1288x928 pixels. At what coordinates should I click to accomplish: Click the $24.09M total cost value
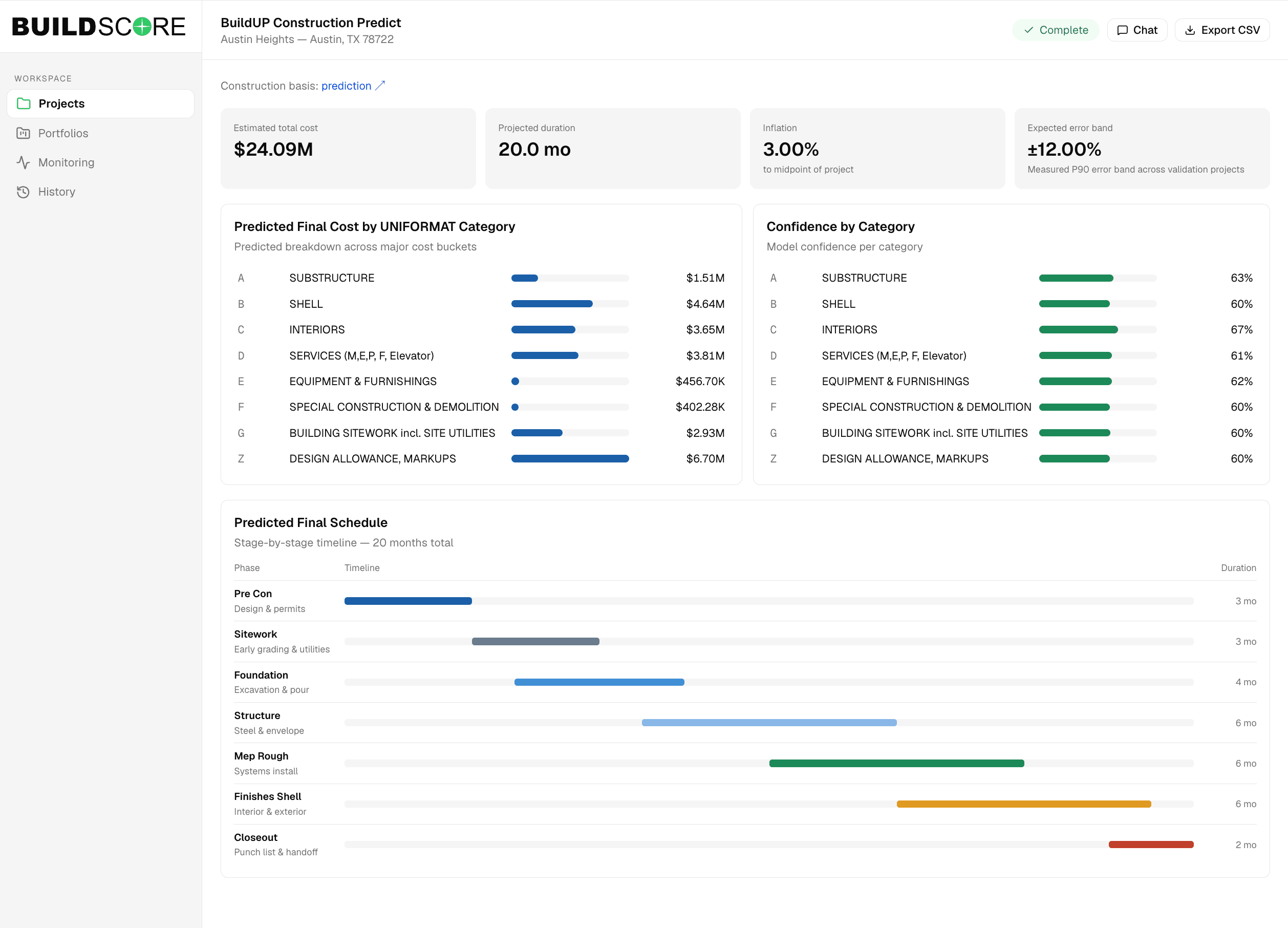(273, 150)
